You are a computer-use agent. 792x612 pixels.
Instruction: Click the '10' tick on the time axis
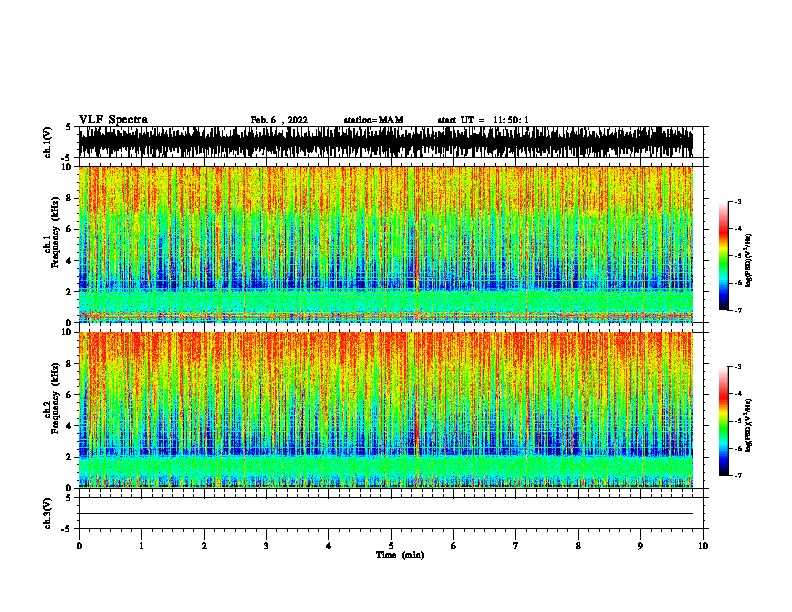click(x=703, y=546)
